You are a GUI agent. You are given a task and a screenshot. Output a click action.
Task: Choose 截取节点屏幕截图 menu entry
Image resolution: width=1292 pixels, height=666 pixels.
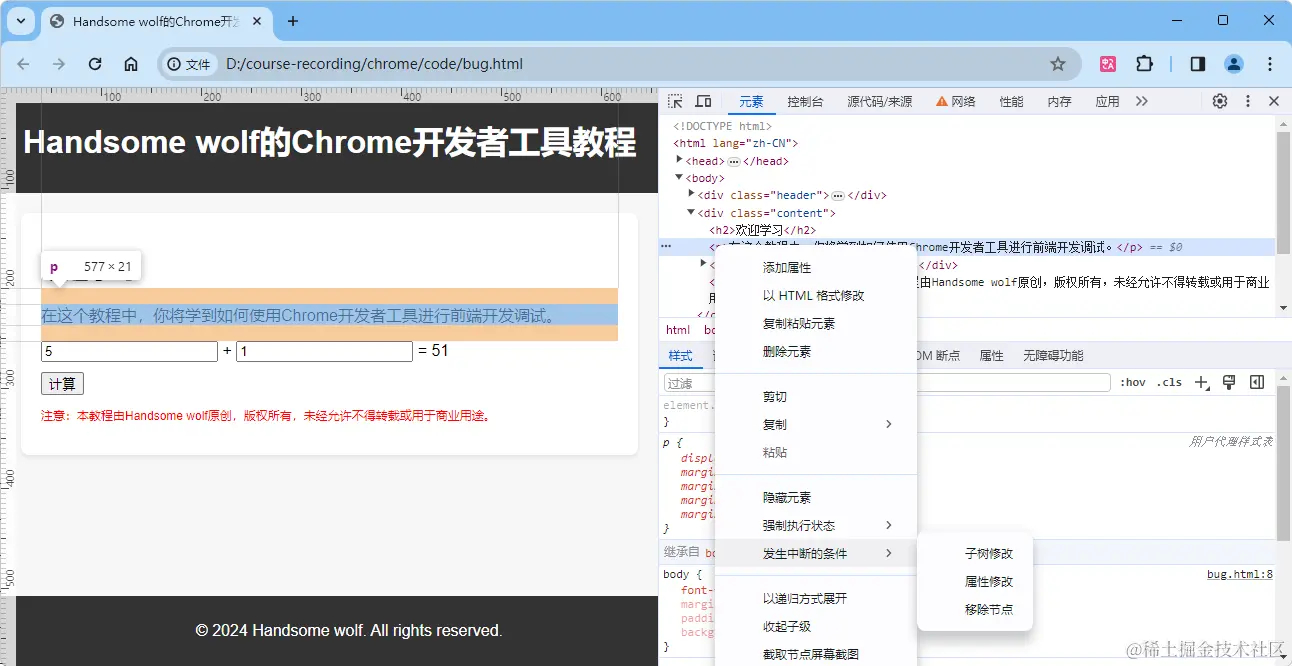click(x=816, y=654)
